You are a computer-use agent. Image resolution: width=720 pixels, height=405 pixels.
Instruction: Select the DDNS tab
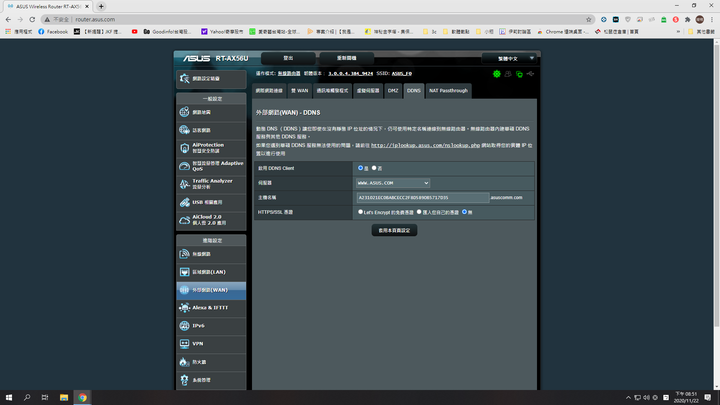(414, 91)
